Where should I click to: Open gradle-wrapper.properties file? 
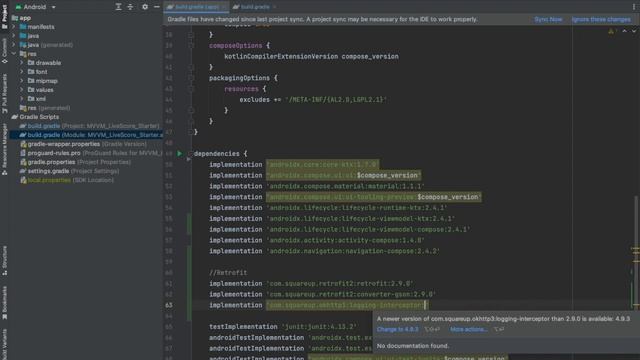click(83, 144)
